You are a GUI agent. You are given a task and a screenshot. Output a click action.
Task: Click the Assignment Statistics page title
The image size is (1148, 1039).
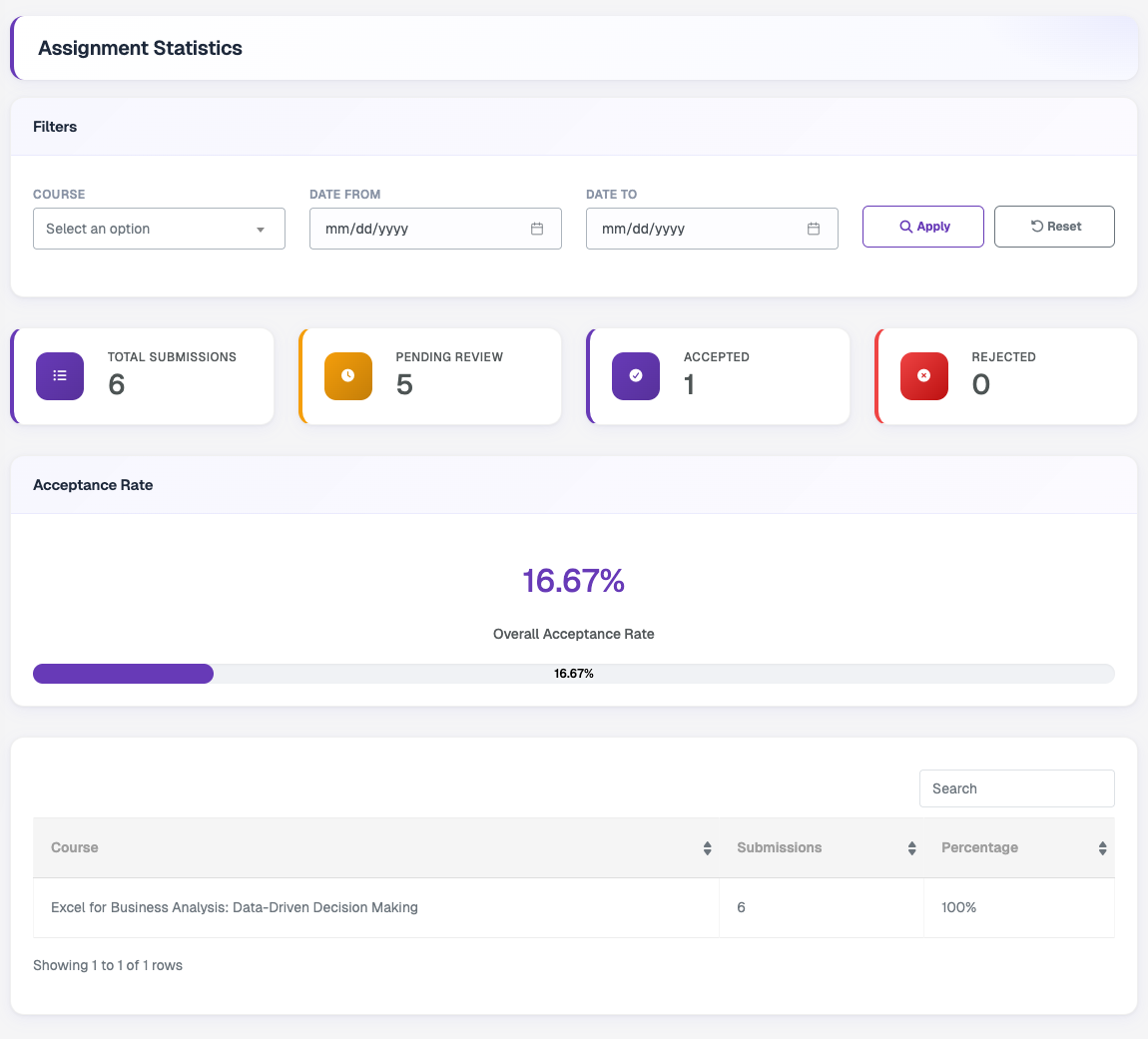[x=140, y=48]
